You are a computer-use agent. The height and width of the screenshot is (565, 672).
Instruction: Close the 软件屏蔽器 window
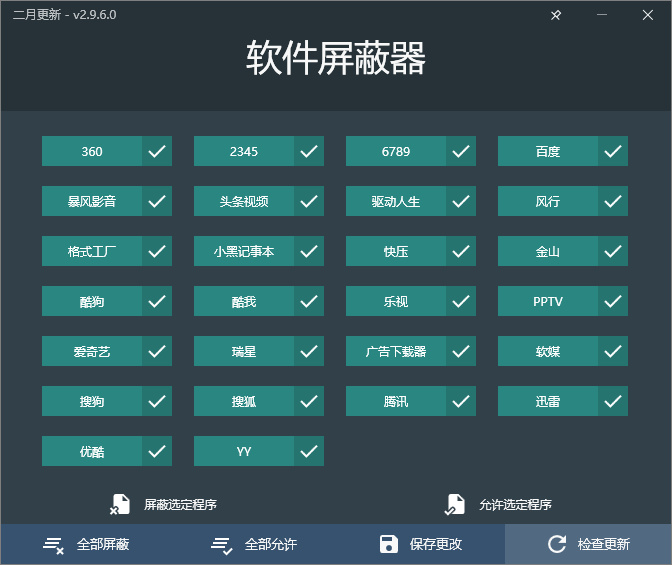pyautogui.click(x=648, y=15)
